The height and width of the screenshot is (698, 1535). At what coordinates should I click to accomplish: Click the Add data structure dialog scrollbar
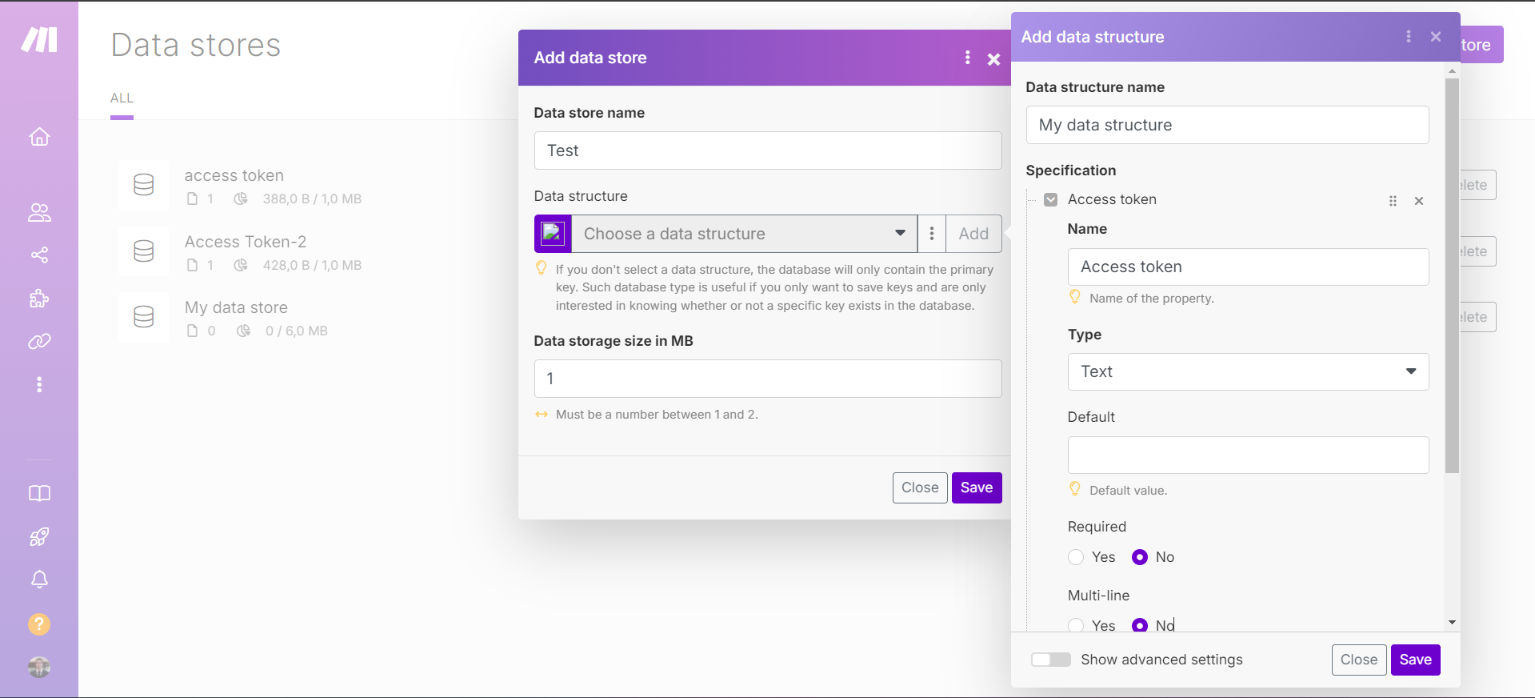(1452, 275)
